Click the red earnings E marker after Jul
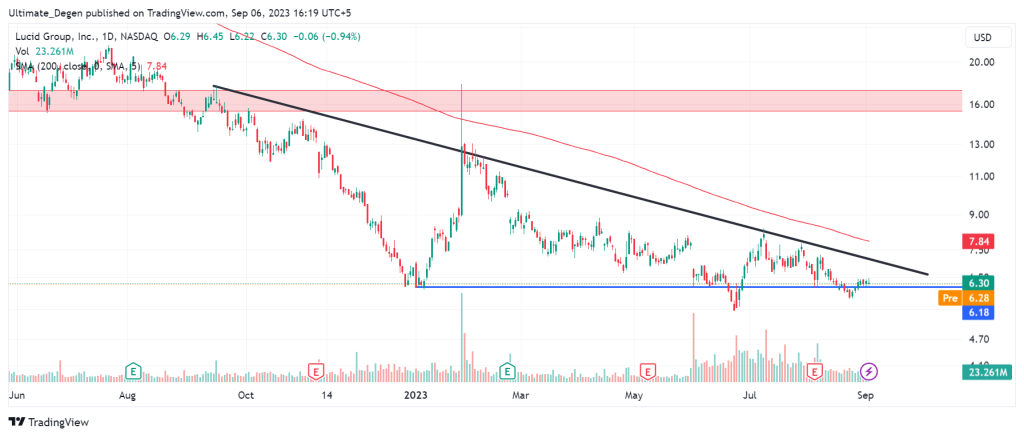 815,371
